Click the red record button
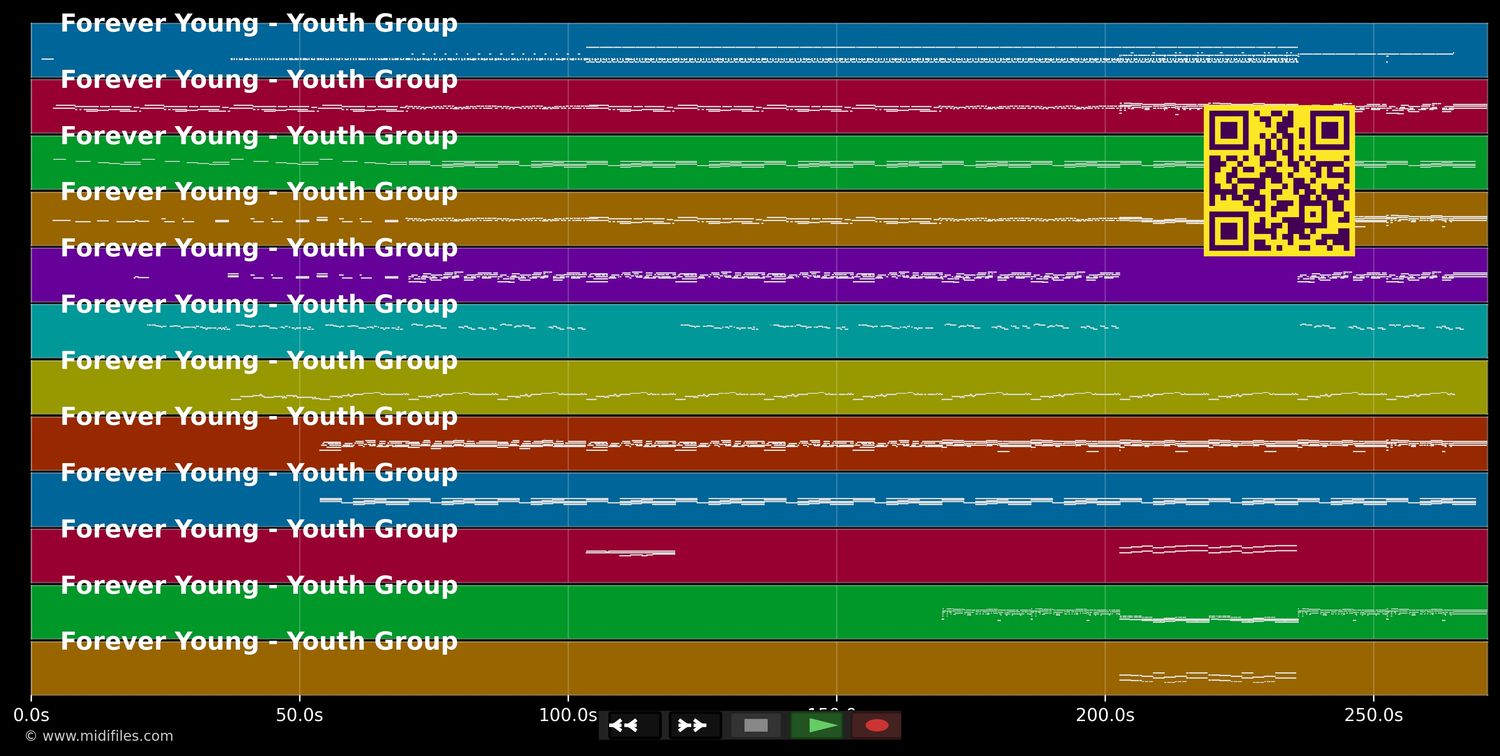Screen dimensions: 1500x756 coord(877,725)
